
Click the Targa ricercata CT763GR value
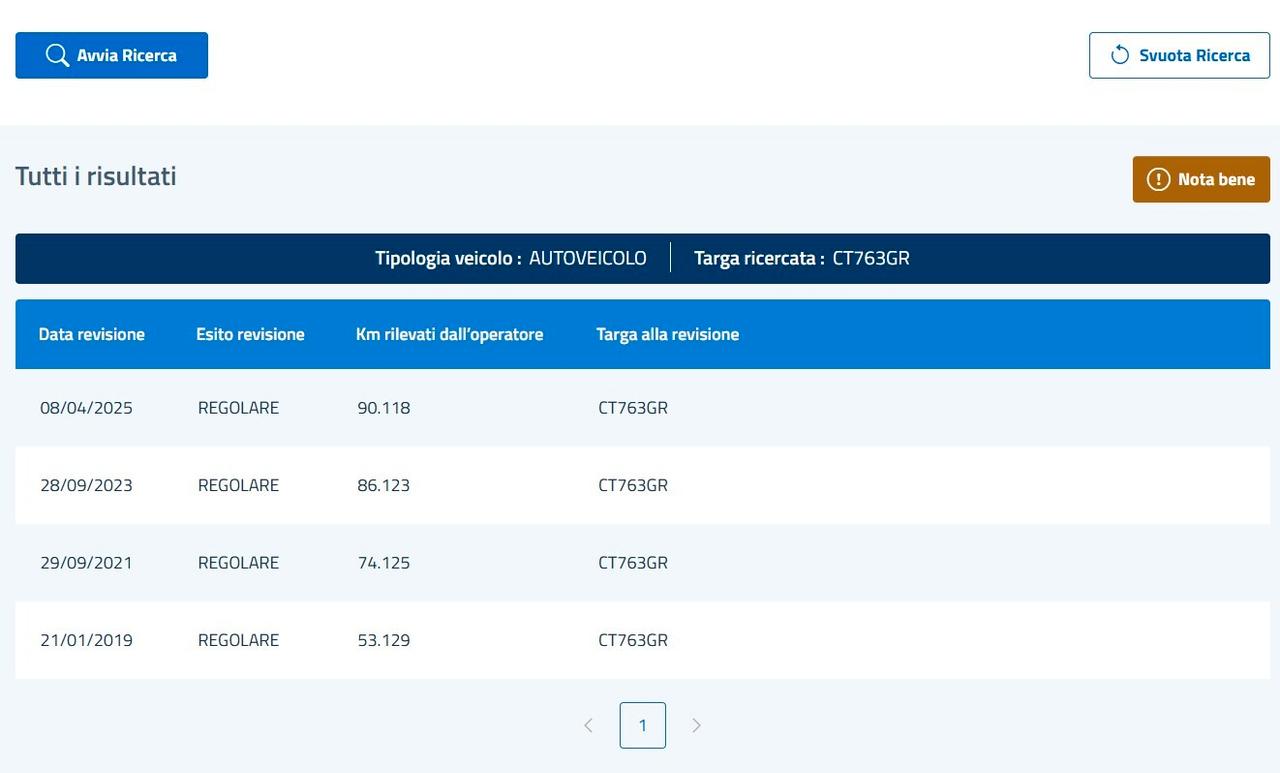pyautogui.click(x=871, y=258)
